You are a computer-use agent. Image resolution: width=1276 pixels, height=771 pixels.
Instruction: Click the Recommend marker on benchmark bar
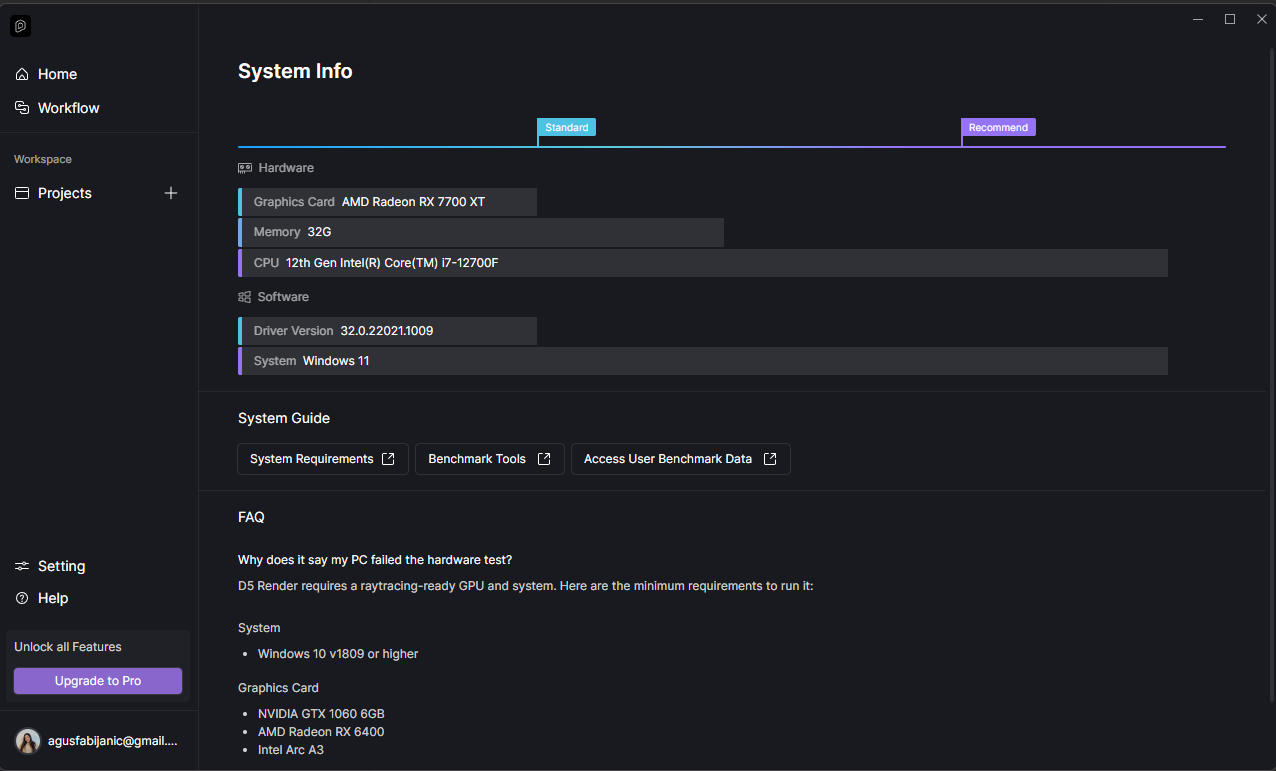click(x=998, y=128)
